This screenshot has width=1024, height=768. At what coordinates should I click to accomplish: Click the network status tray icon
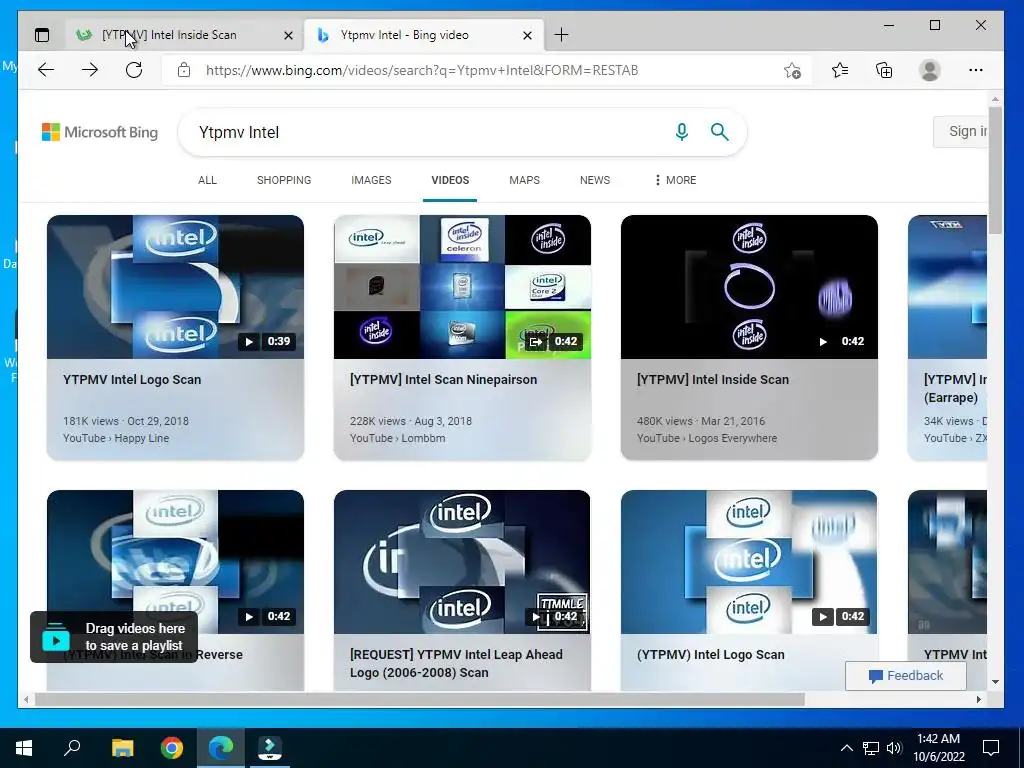[x=871, y=748]
